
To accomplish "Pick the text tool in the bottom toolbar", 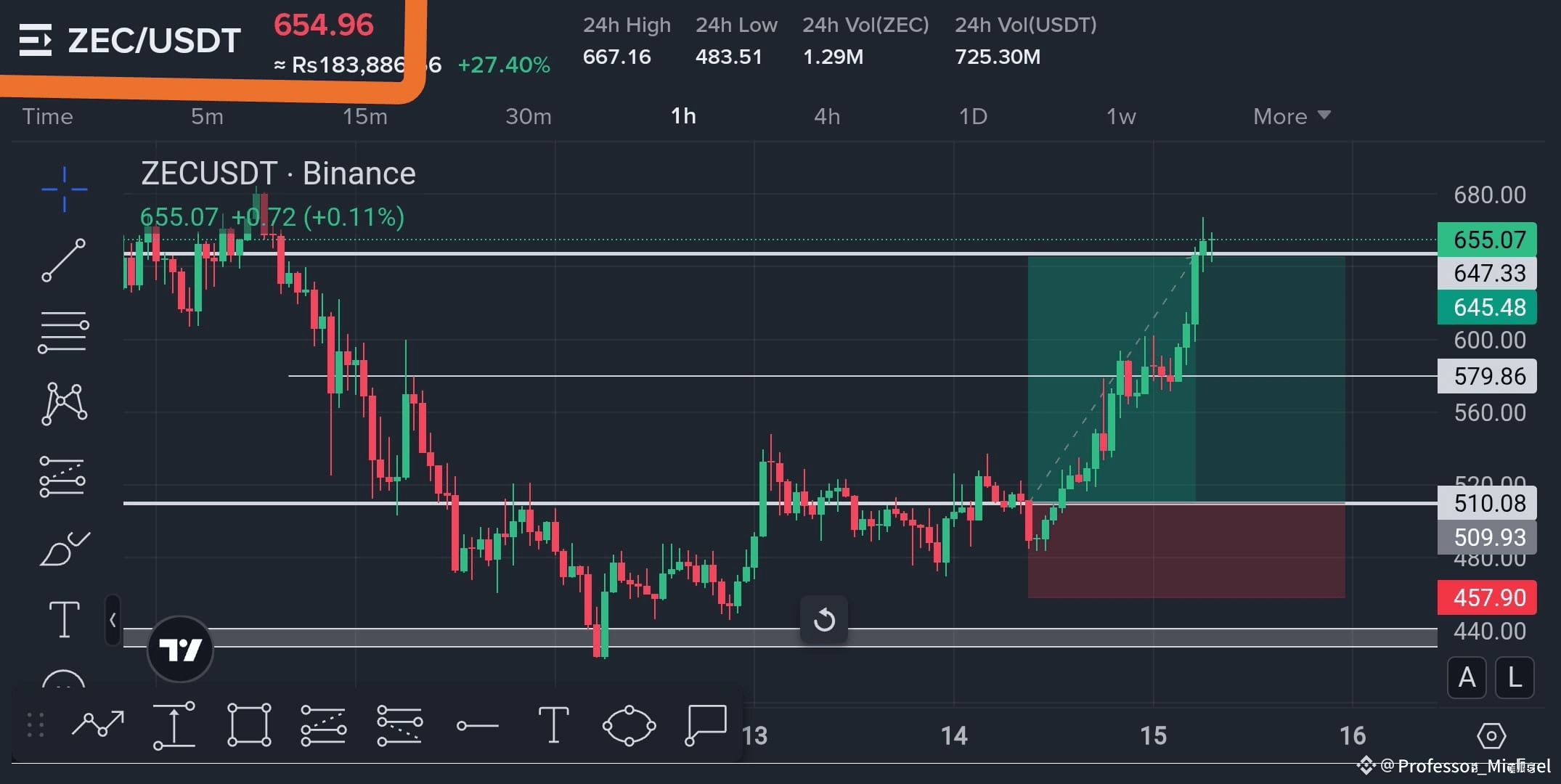I will click(553, 725).
